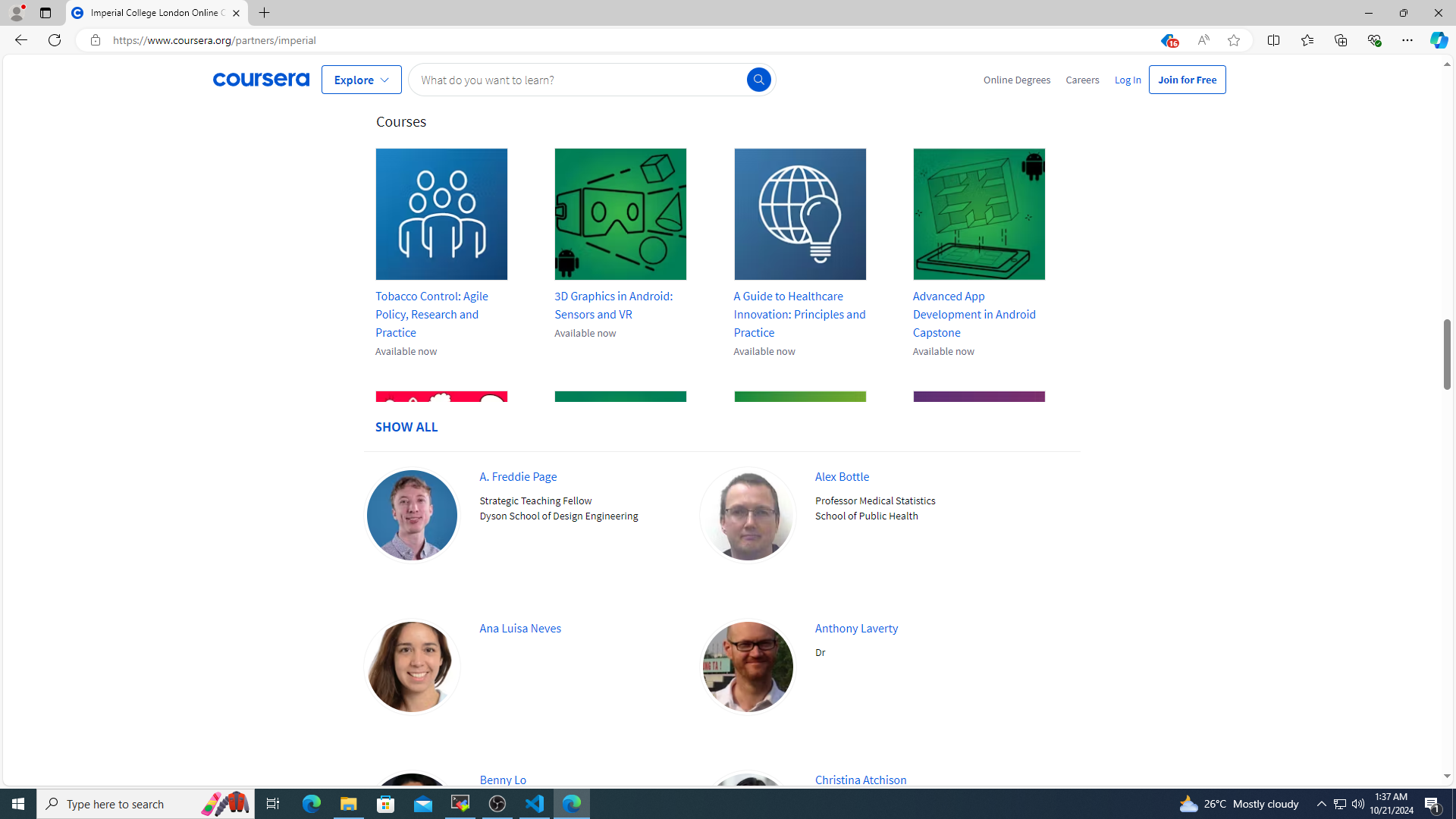
Task: Click Log In
Action: point(1128,80)
